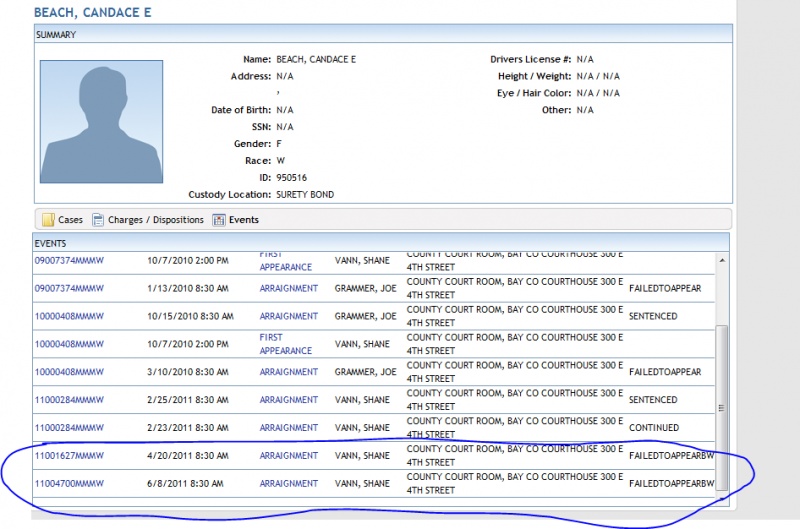This screenshot has width=800, height=529.
Task: Click FIRST APPEARANCE link for 10000408MMMW
Action: (x=285, y=344)
